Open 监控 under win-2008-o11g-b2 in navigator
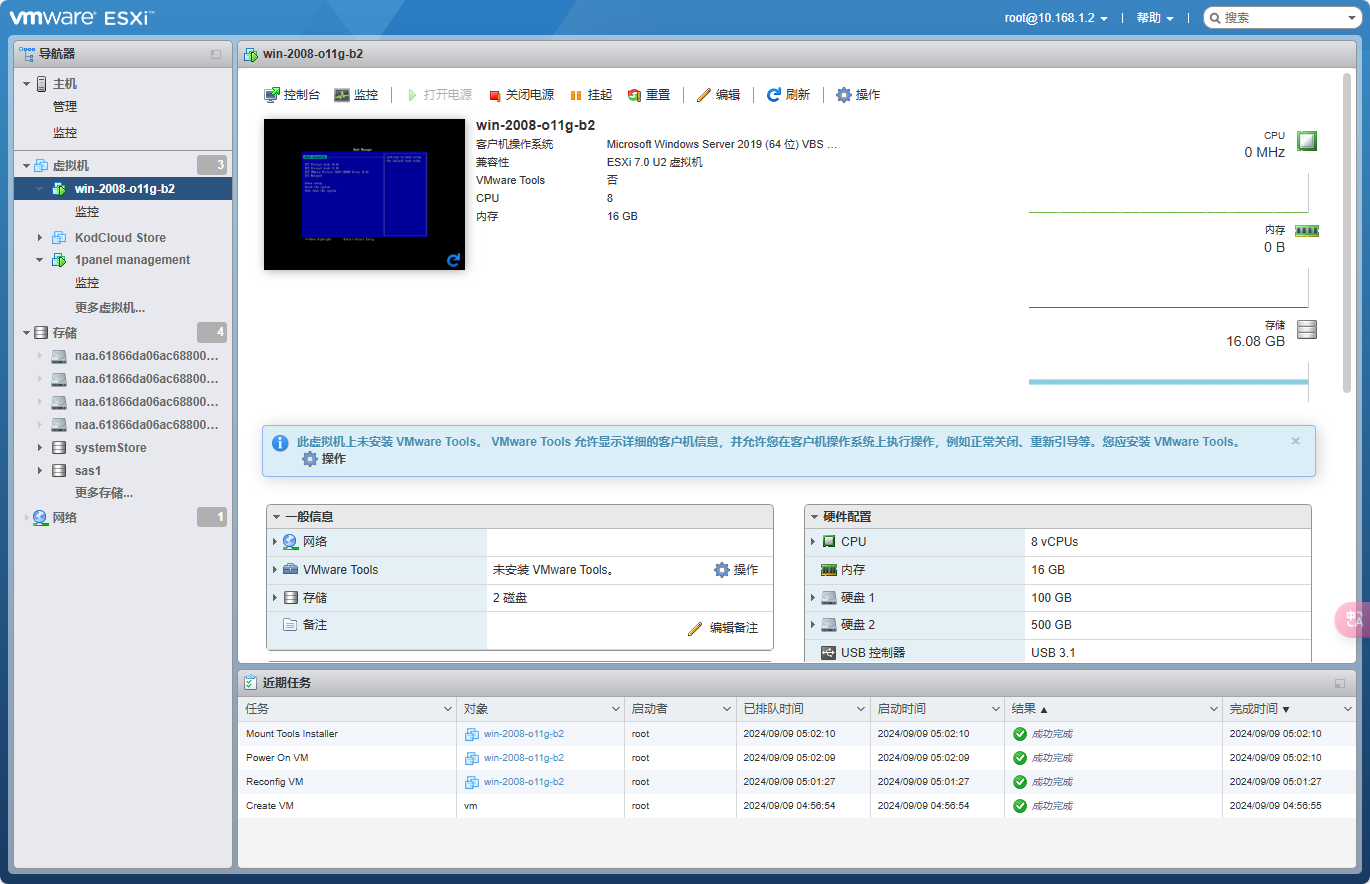The height and width of the screenshot is (884, 1370). pos(87,212)
